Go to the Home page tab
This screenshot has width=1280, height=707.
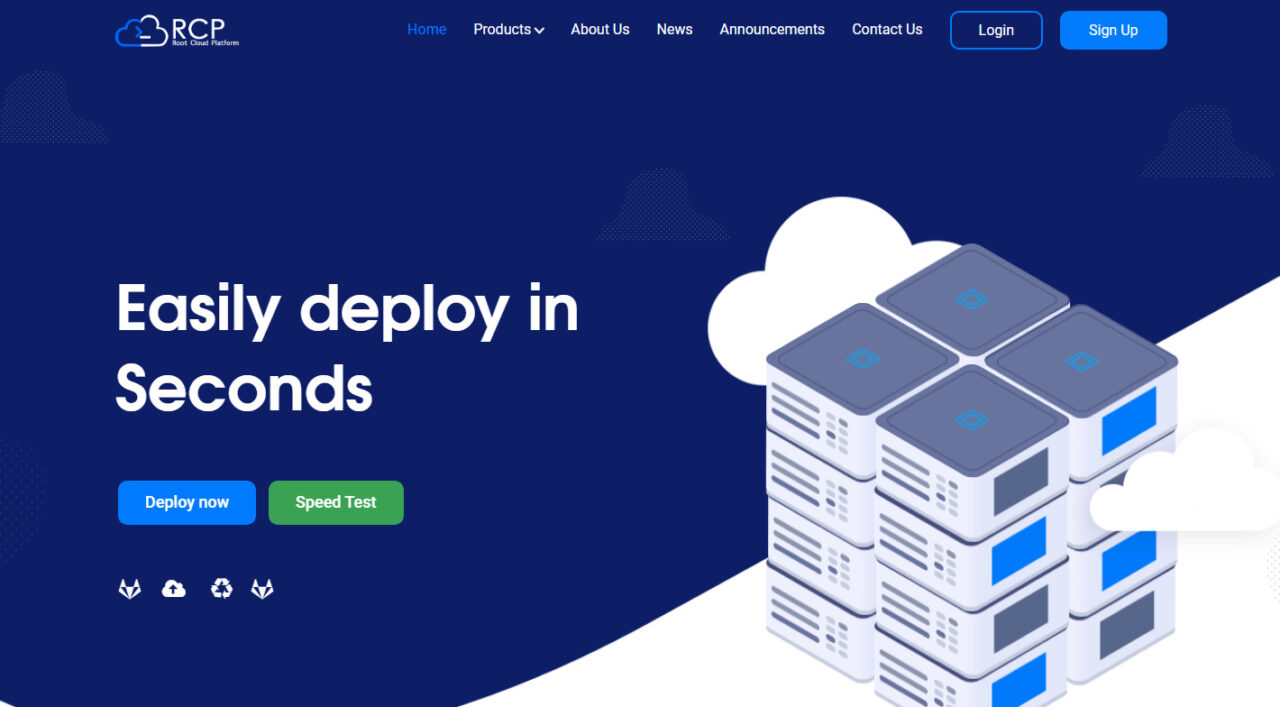coord(426,30)
